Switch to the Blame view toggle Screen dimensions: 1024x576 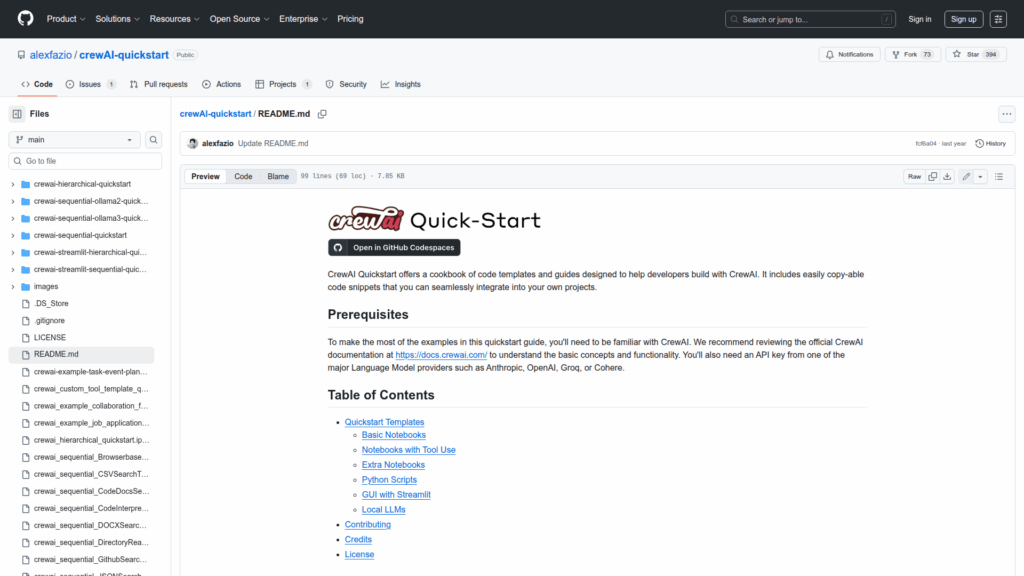click(278, 176)
